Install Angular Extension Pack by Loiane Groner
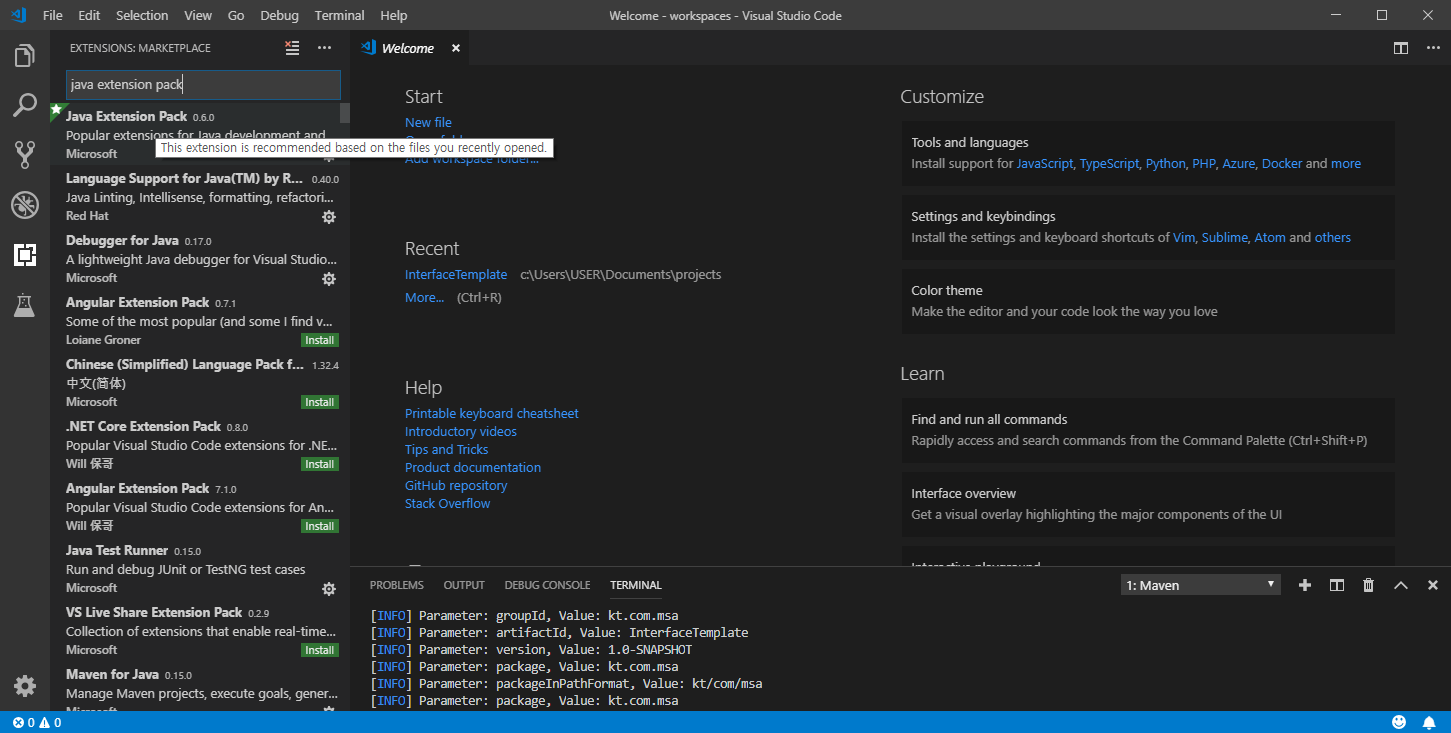Screen dimensions: 1451x733 (x=320, y=340)
